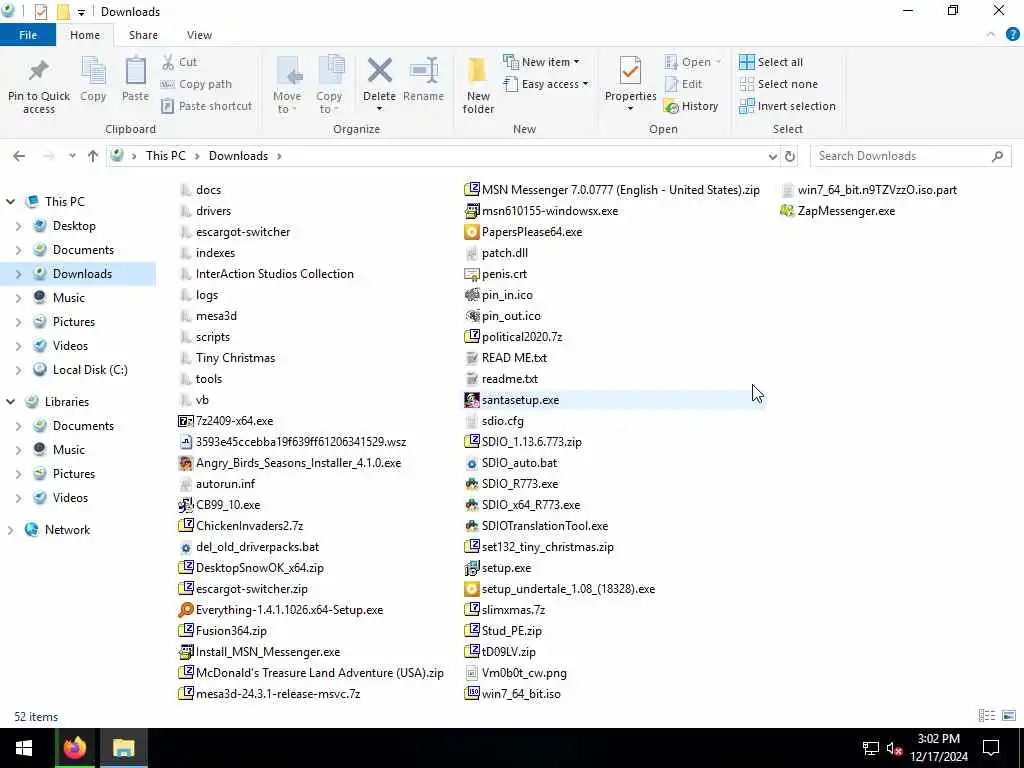Go up one folder level arrow
Image resolution: width=1024 pixels, height=768 pixels.
[x=93, y=156]
